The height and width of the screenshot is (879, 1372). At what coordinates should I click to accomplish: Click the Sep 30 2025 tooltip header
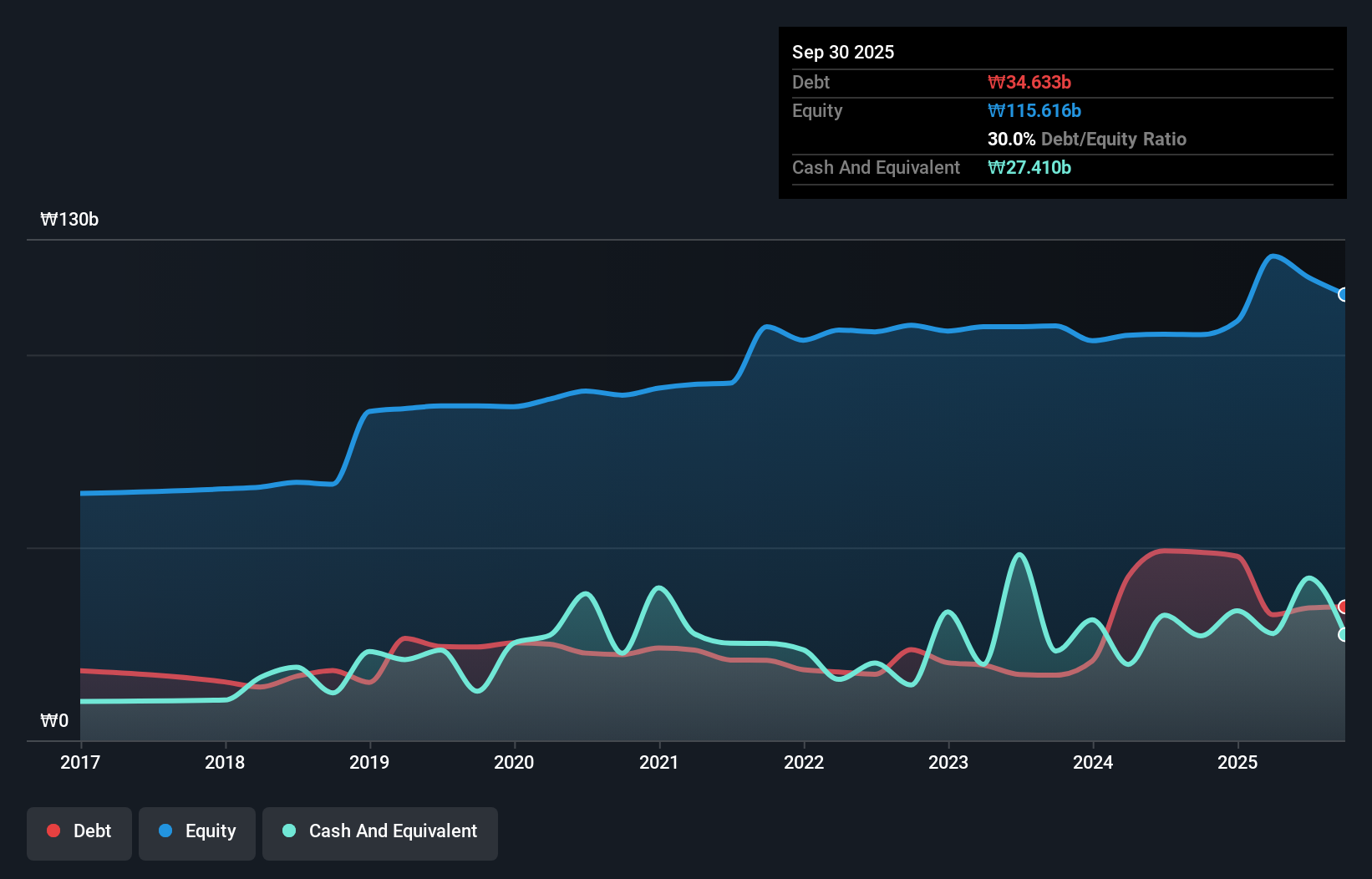[x=843, y=52]
